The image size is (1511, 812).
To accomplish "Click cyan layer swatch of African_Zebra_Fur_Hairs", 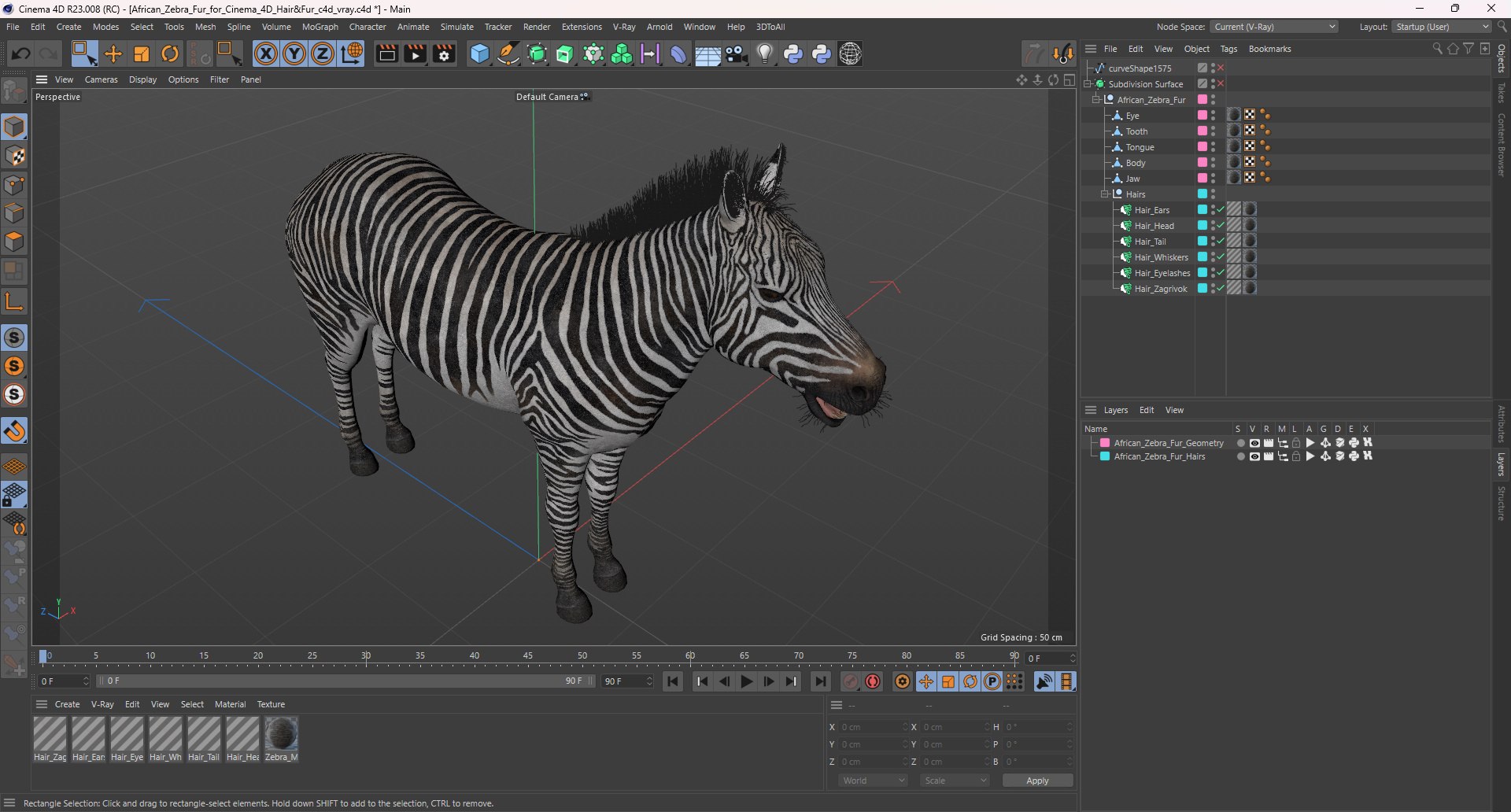I will click(1105, 456).
